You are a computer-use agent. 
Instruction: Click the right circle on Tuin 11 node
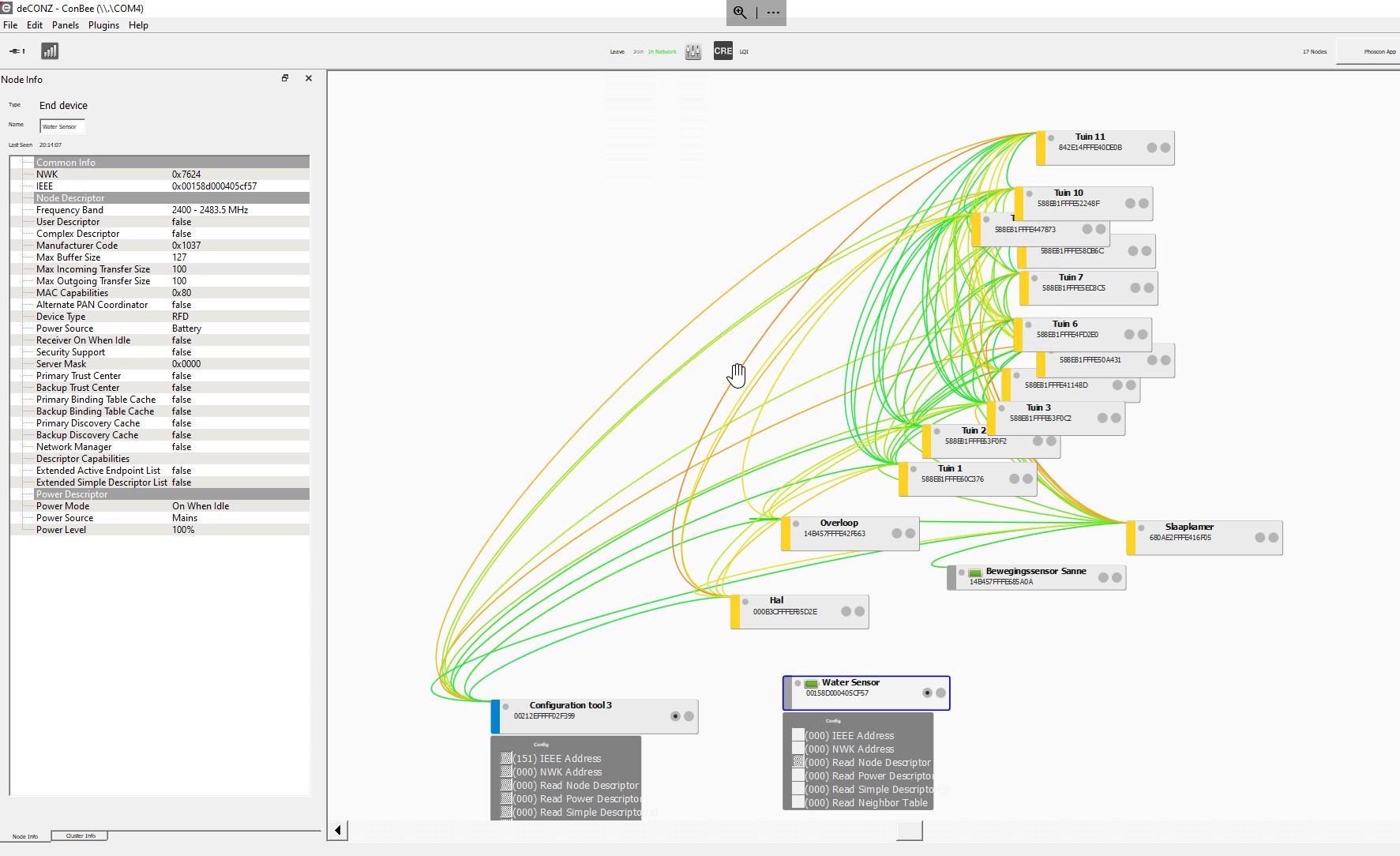click(1165, 148)
